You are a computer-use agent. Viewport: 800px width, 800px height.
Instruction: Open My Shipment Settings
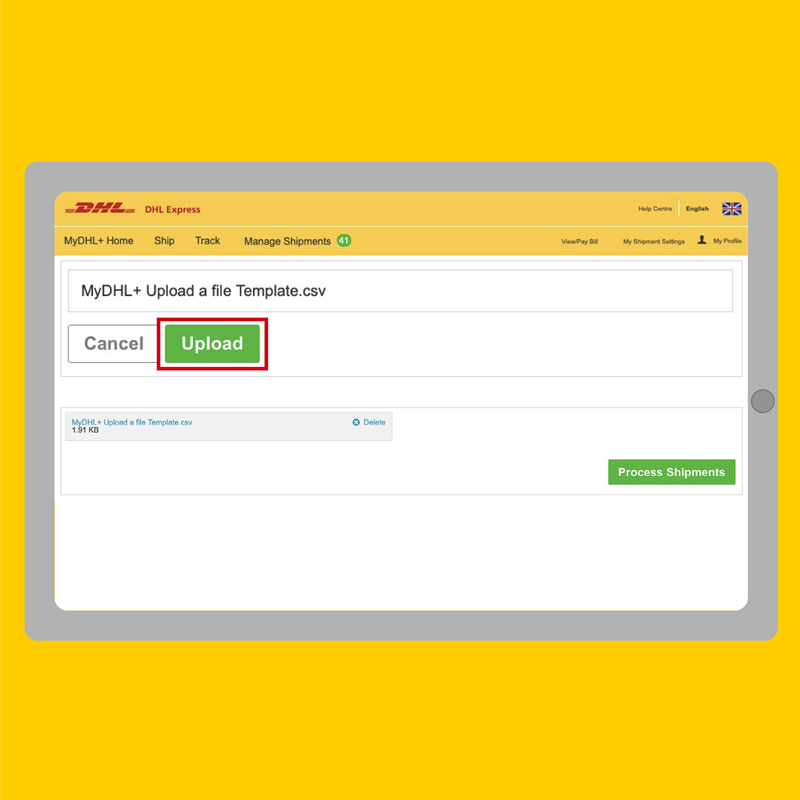pyautogui.click(x=654, y=242)
